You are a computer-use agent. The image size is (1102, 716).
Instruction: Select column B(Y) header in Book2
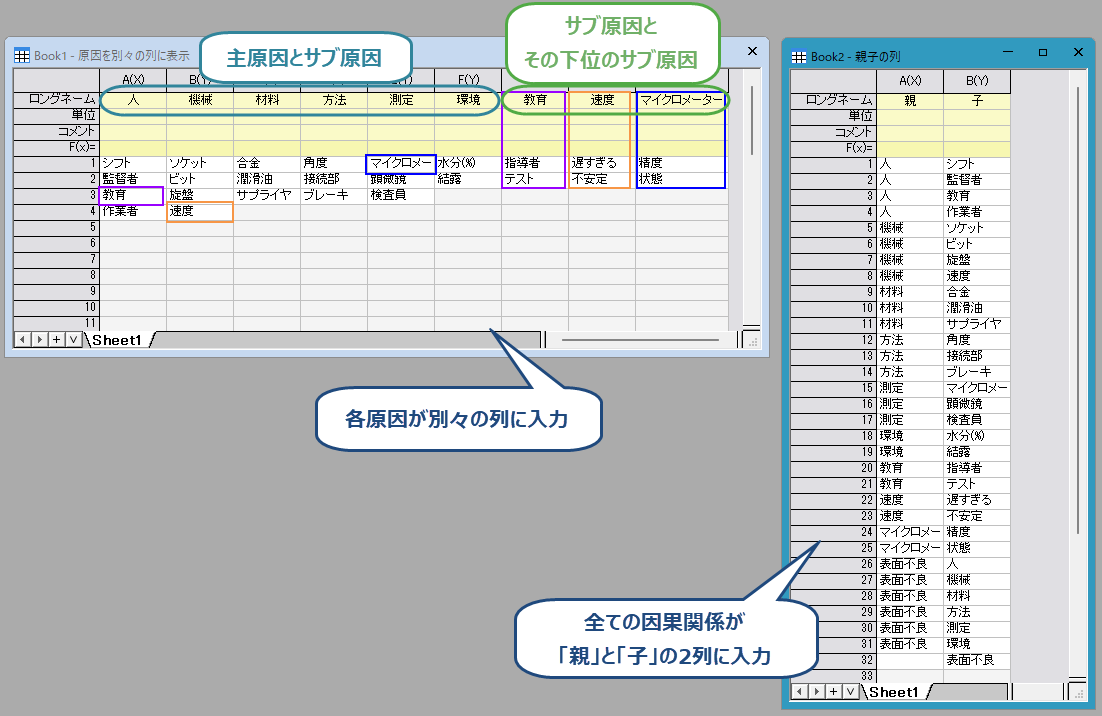point(976,81)
